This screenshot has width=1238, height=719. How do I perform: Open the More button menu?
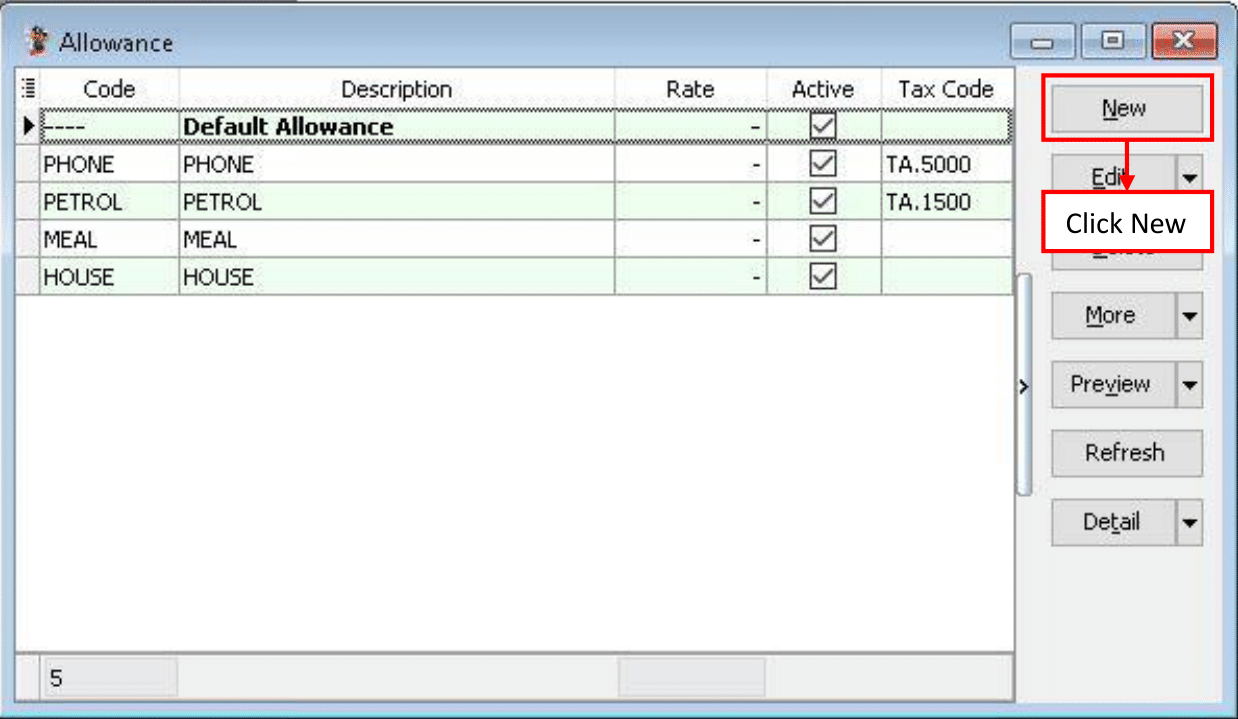point(1112,316)
